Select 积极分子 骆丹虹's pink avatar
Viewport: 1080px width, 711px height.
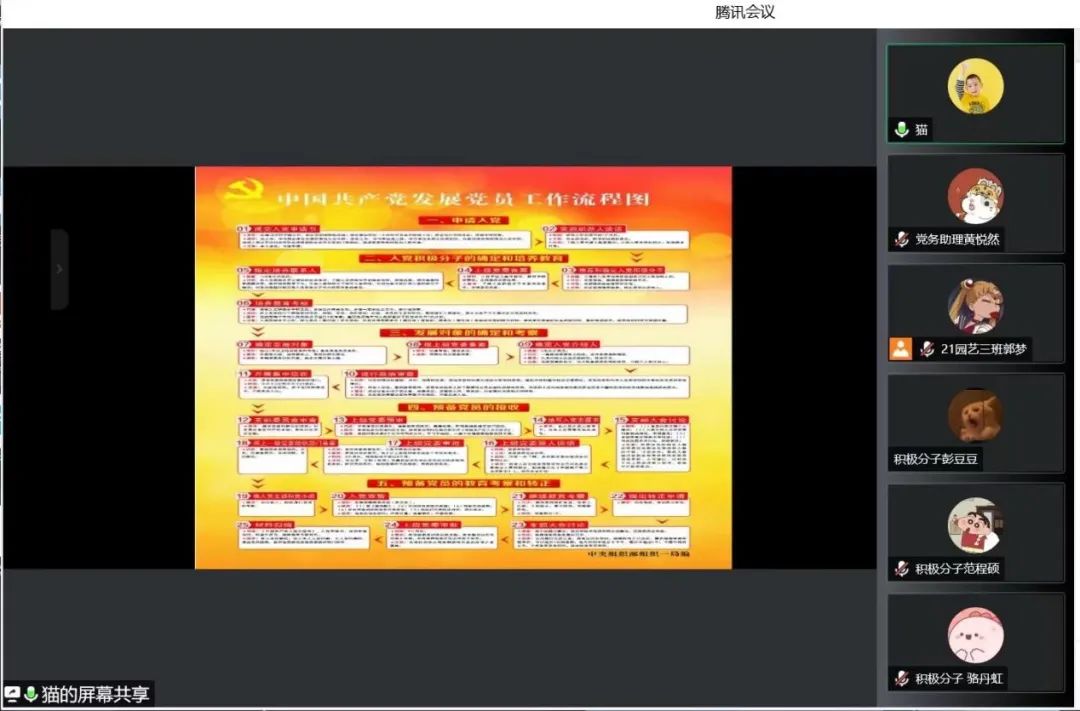[x=975, y=635]
